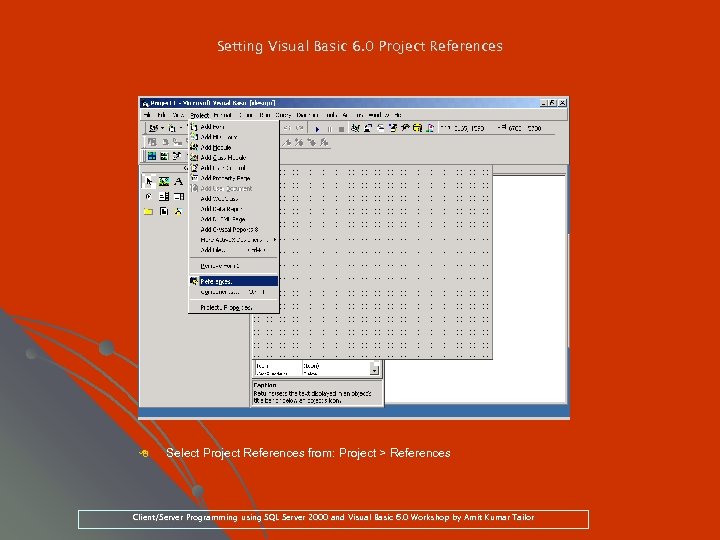Open Project1 Properties... menu entry
Image resolution: width=720 pixels, height=540 pixels.
[233, 307]
